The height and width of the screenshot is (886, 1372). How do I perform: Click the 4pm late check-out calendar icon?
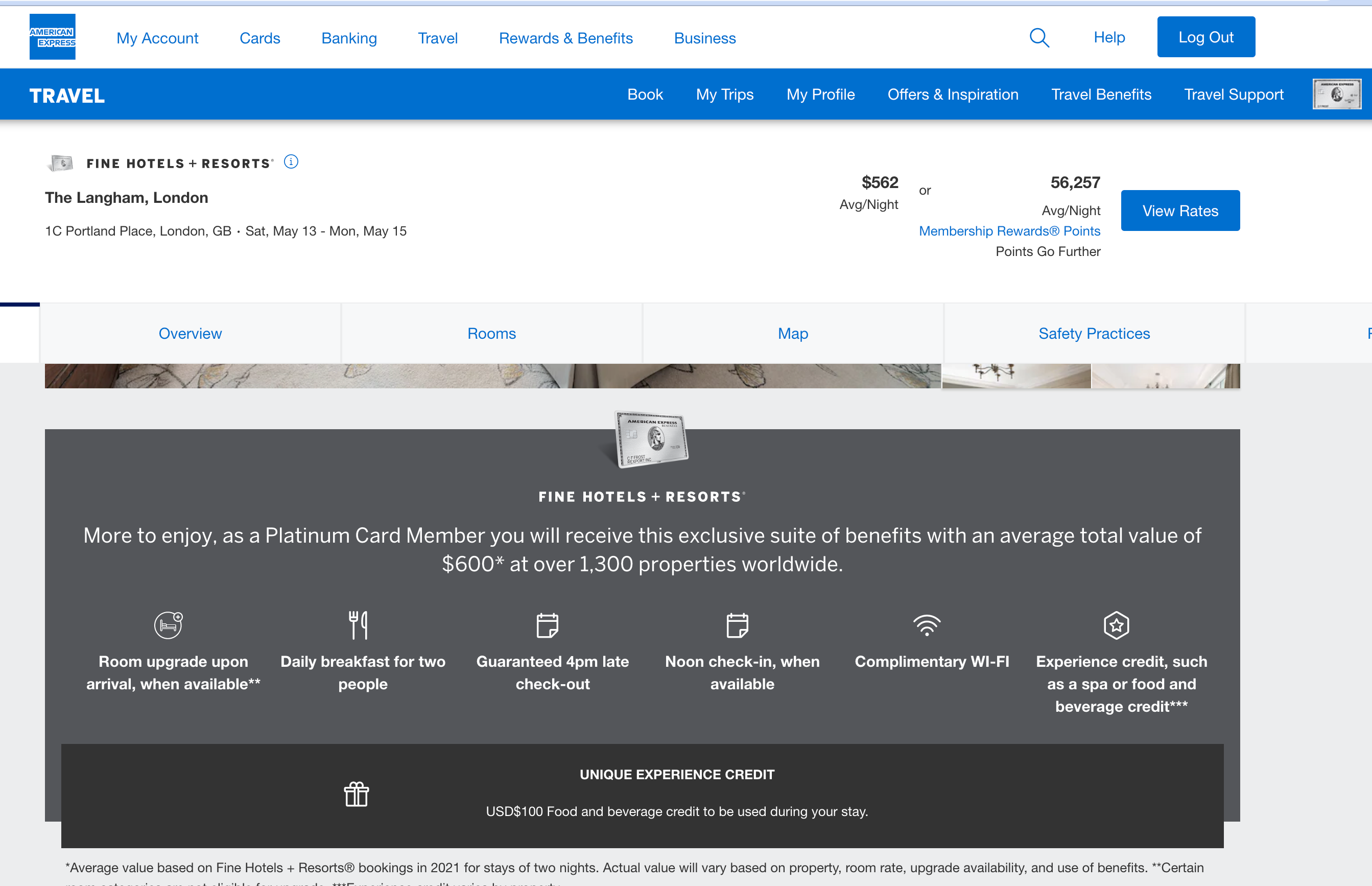point(548,625)
